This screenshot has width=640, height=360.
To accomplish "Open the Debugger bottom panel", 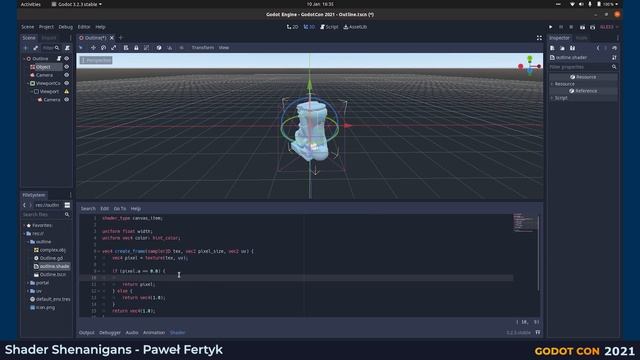I will (110, 333).
